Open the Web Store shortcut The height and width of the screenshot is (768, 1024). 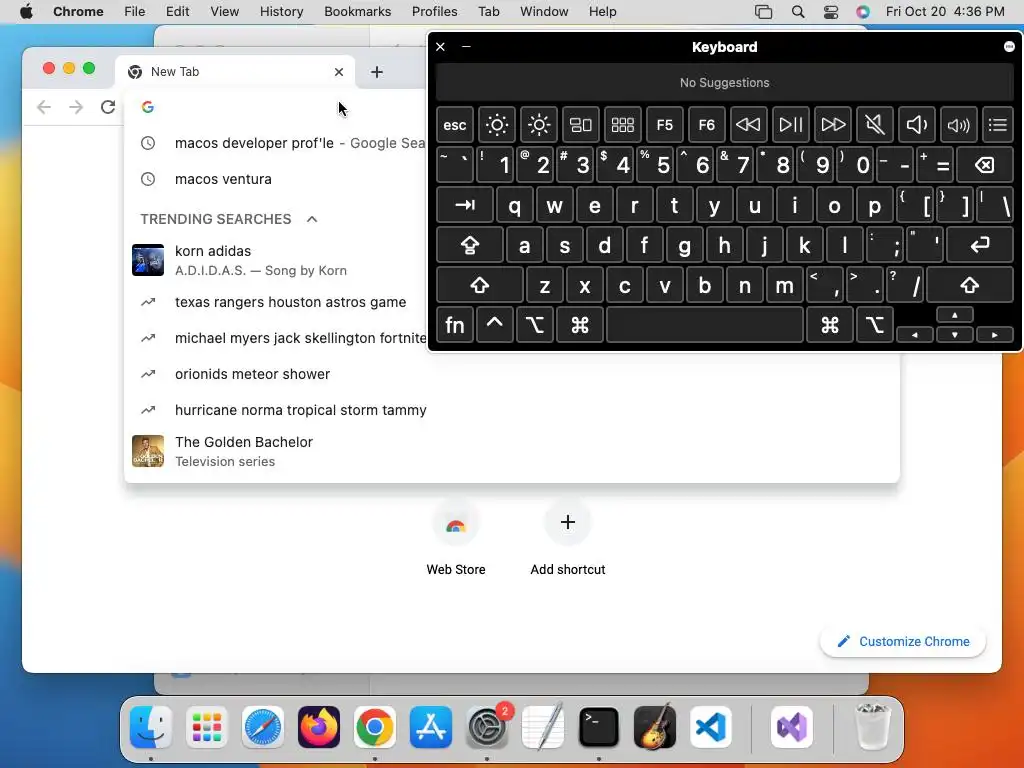click(x=456, y=537)
